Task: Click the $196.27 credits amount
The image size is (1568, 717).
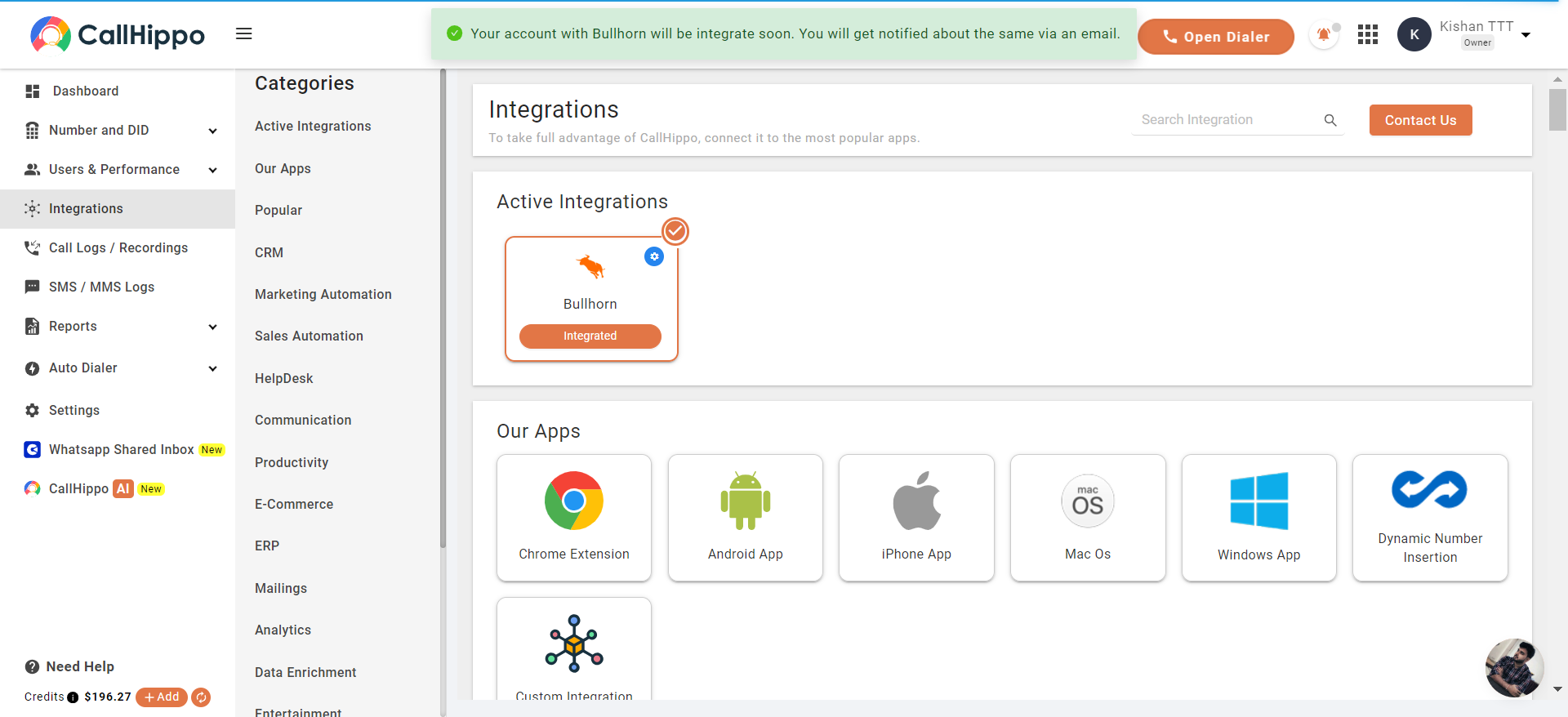Action: 108,697
